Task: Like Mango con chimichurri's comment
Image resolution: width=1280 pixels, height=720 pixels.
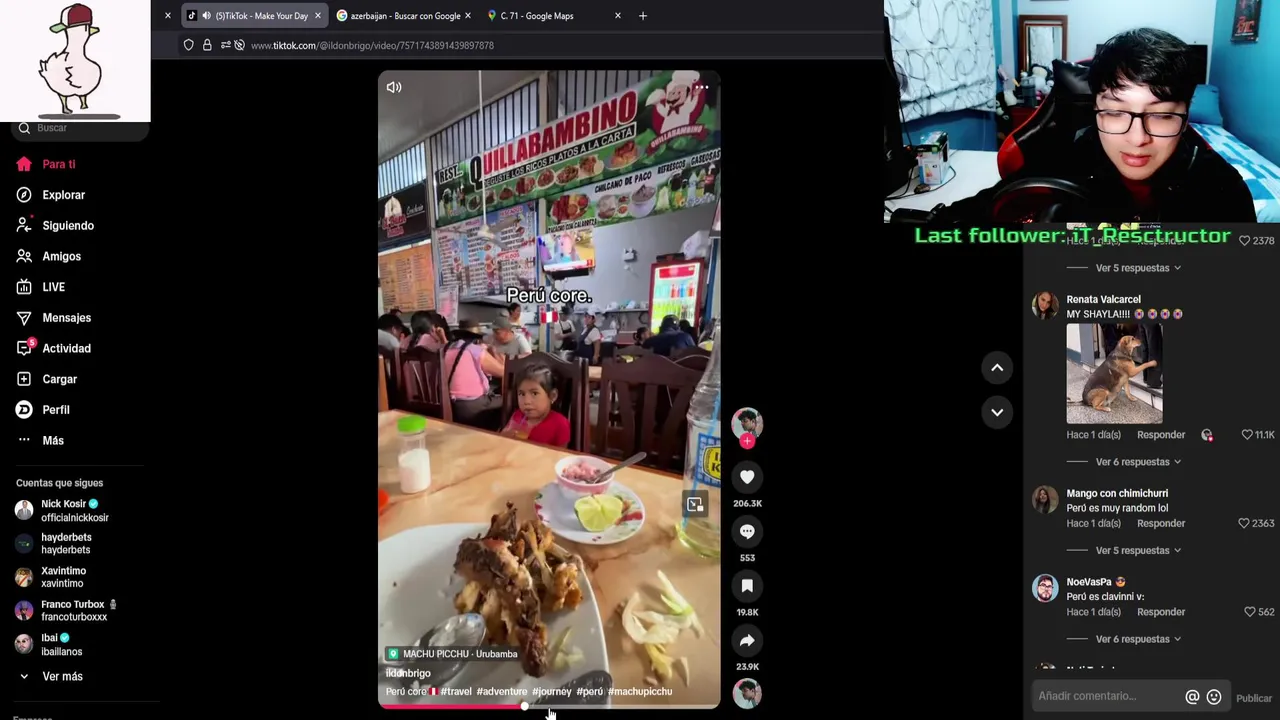Action: tap(1244, 523)
